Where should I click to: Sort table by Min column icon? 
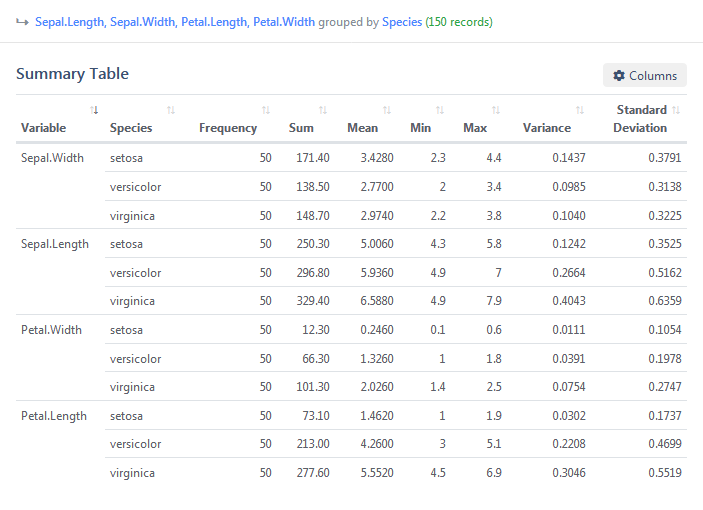point(440,110)
